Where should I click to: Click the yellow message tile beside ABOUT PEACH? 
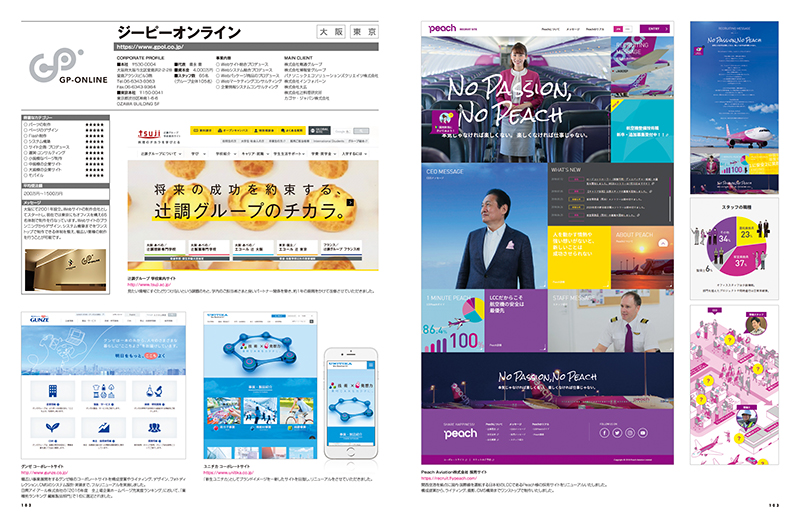click(x=580, y=258)
